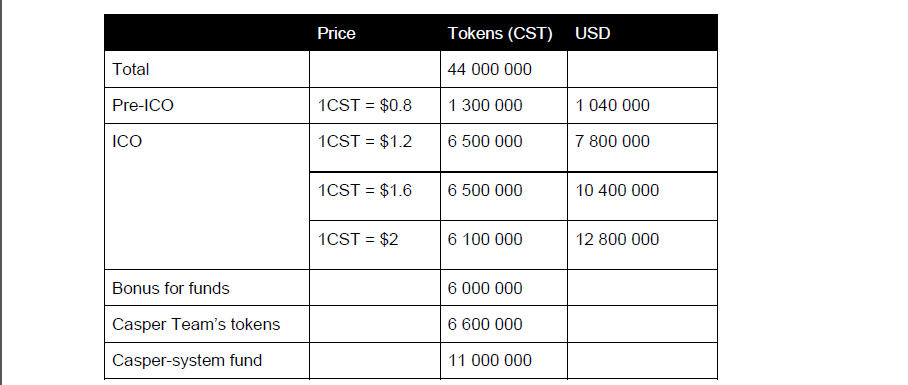Click the 1CST = $1.2 price cell
This screenshot has width=908, height=385.
point(365,141)
